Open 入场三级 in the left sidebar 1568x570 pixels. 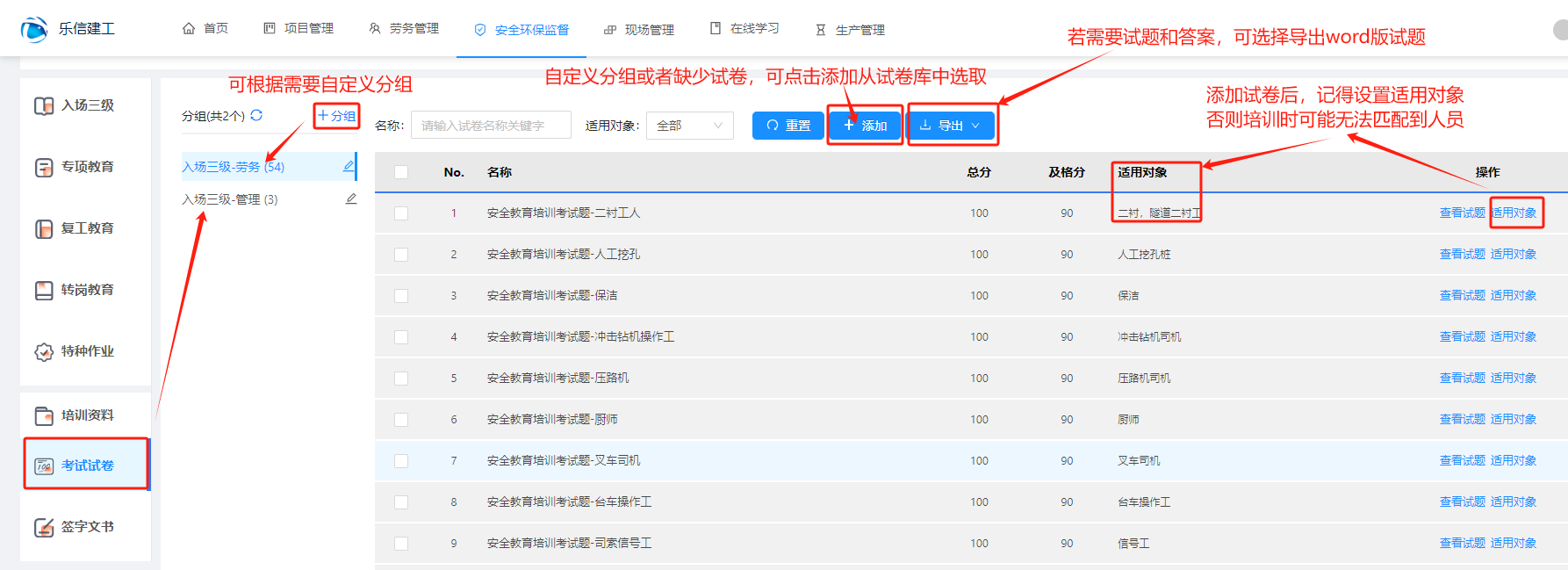tap(86, 105)
